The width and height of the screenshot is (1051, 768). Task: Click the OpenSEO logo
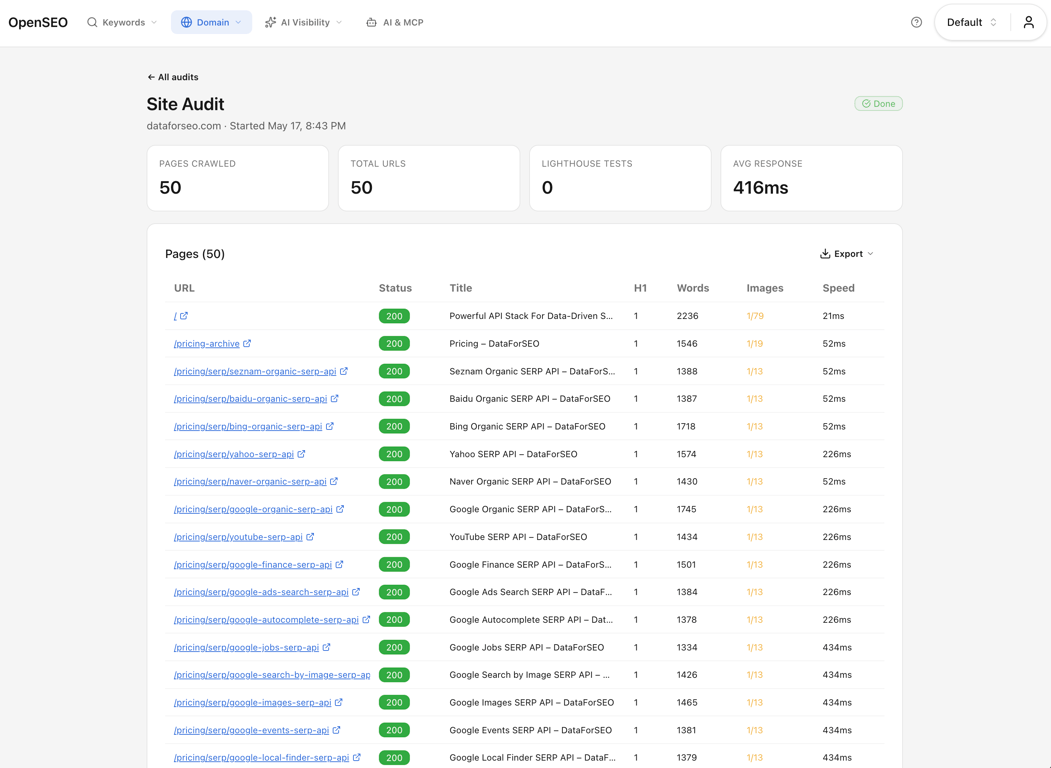(x=38, y=22)
